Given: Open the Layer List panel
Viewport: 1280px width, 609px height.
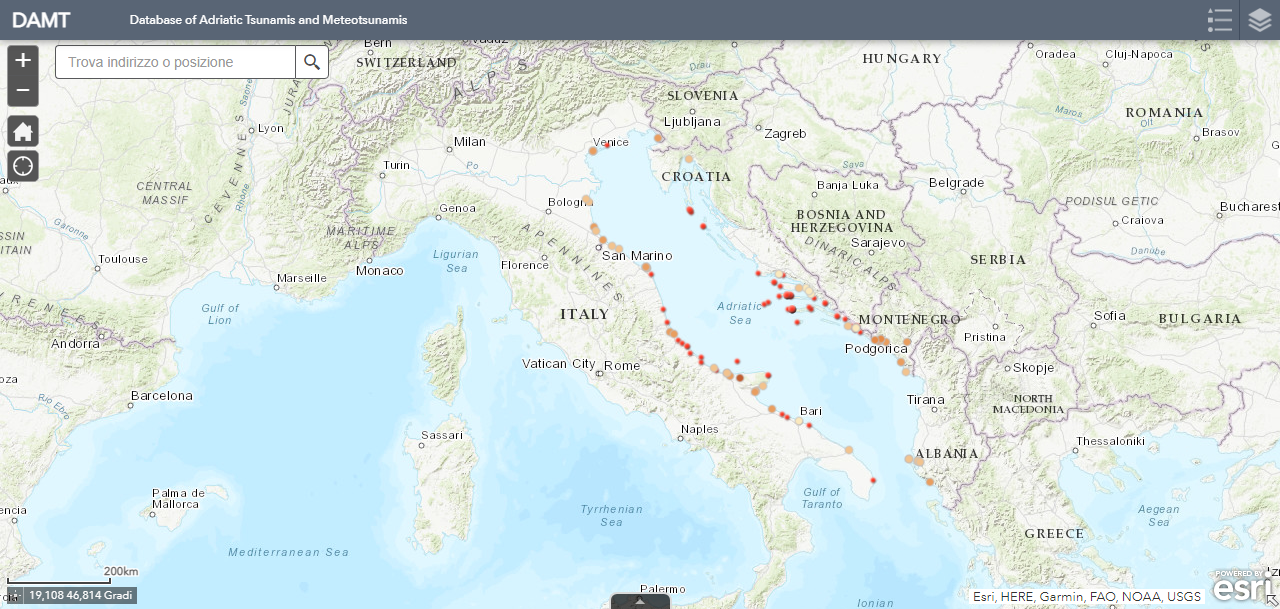Looking at the screenshot, I should pos(1259,20).
